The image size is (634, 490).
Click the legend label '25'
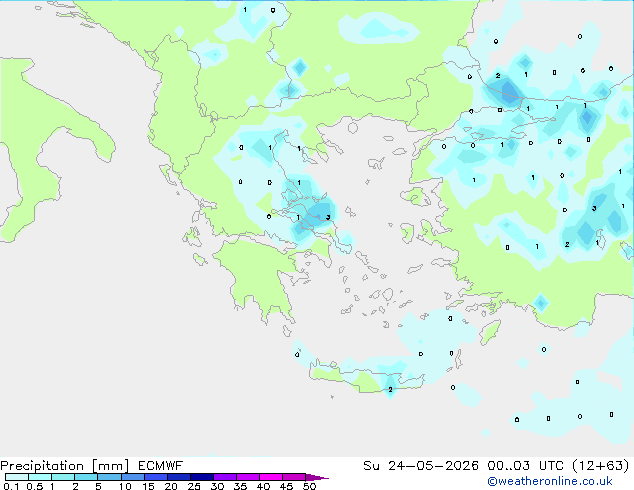(194, 486)
